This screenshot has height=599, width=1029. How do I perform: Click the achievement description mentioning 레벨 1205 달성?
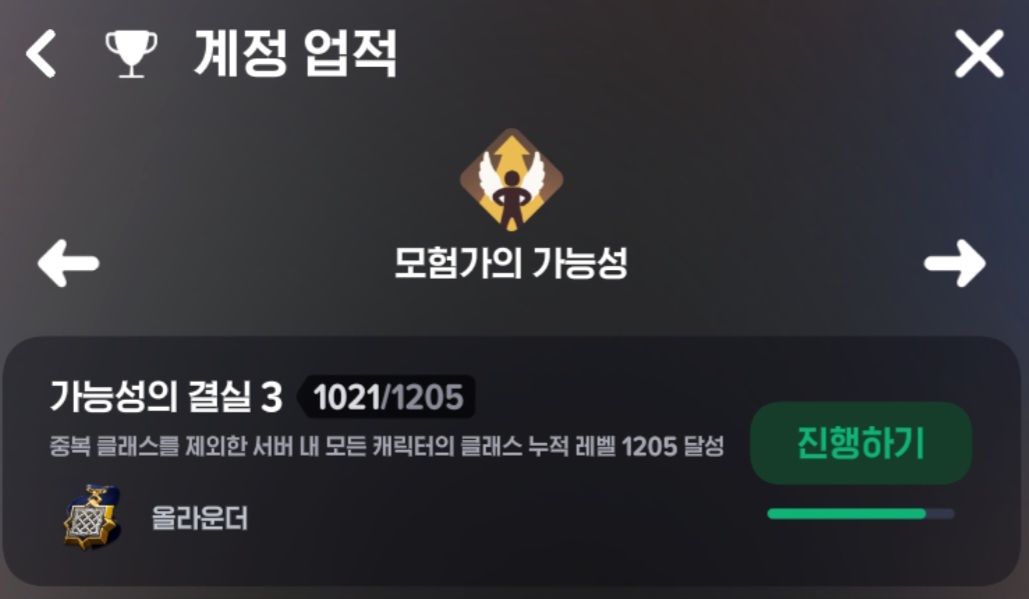[387, 447]
